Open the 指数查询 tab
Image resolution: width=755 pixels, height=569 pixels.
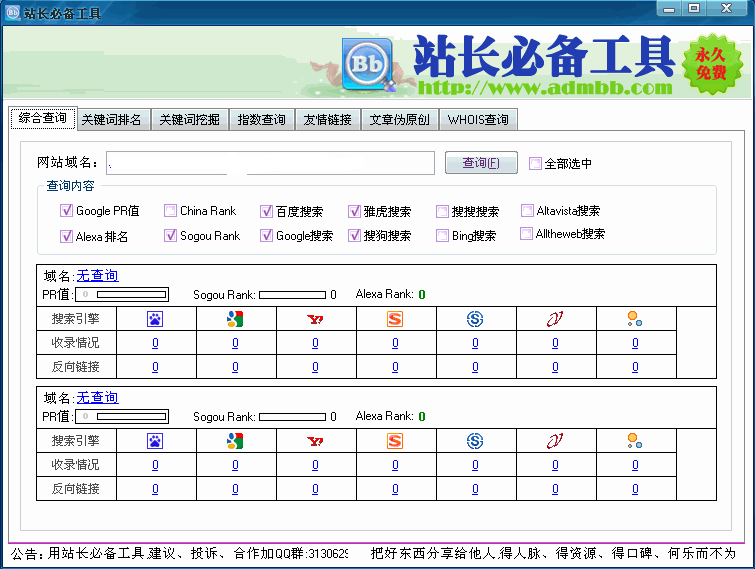pos(261,119)
